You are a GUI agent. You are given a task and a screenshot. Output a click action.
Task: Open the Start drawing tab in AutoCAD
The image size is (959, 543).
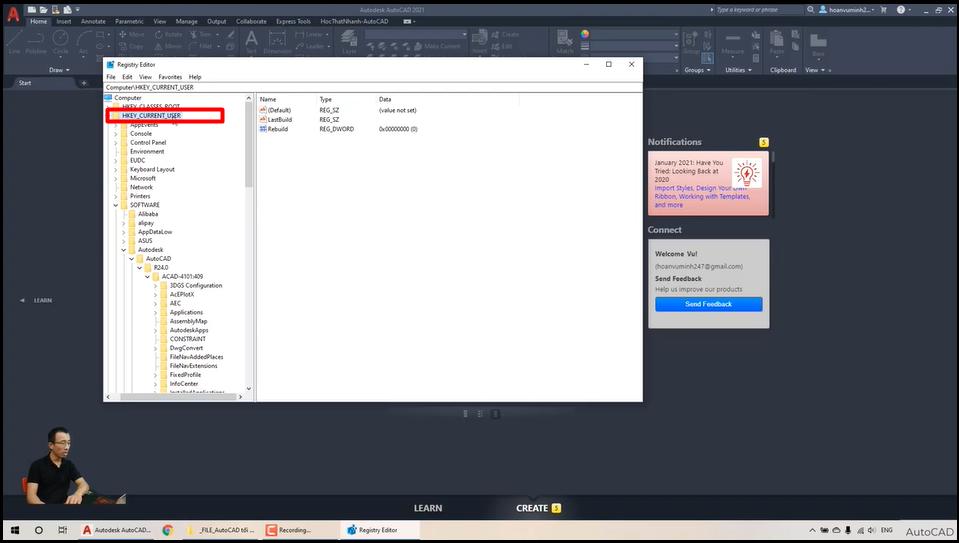point(25,83)
